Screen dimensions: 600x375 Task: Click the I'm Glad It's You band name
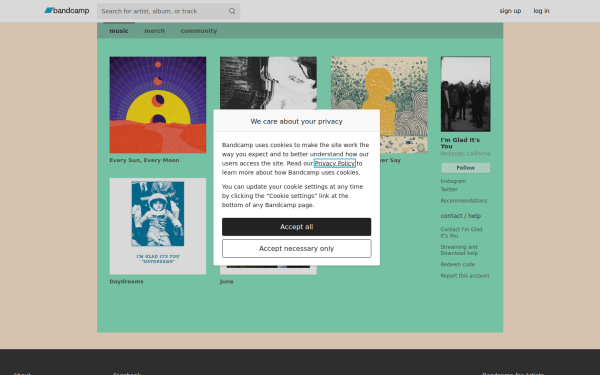460,143
